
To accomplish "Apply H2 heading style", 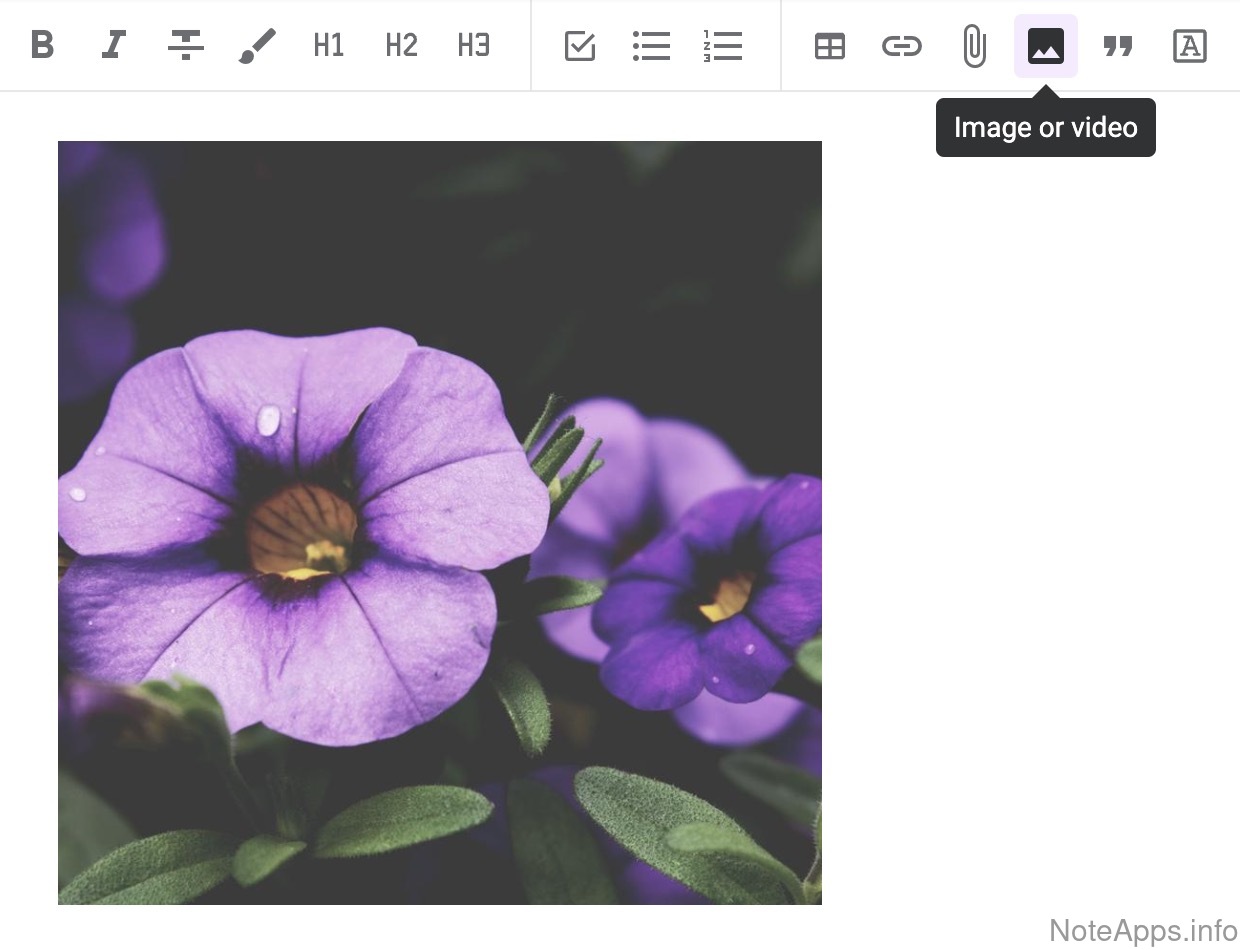I will pos(401,46).
